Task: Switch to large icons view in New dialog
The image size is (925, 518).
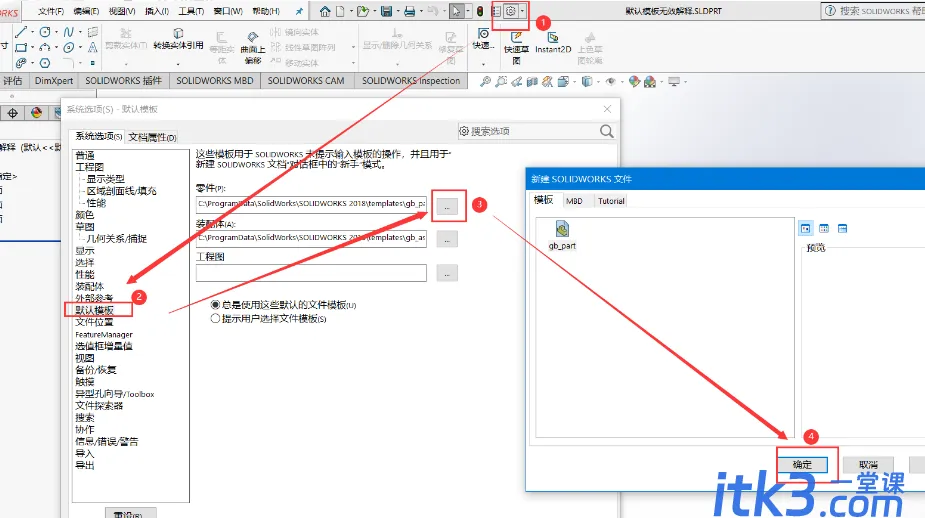Action: [x=805, y=228]
